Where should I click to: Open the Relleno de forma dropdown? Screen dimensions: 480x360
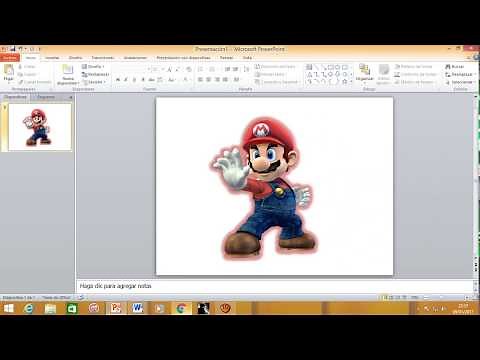click(x=414, y=67)
